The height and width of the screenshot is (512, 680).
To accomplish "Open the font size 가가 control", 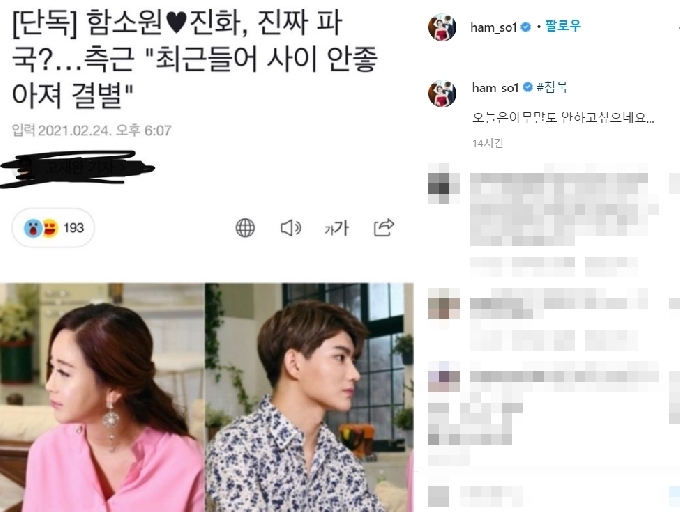I will [337, 228].
